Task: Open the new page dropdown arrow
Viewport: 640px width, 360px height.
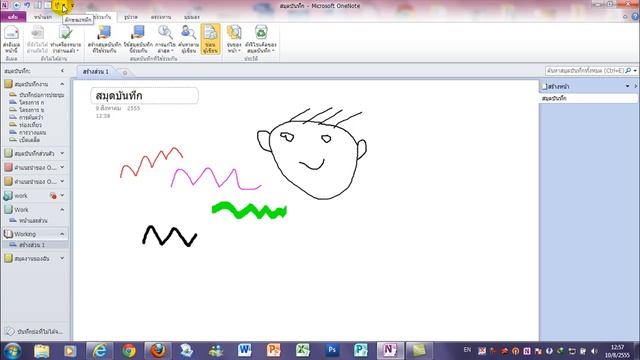Action: tap(627, 86)
